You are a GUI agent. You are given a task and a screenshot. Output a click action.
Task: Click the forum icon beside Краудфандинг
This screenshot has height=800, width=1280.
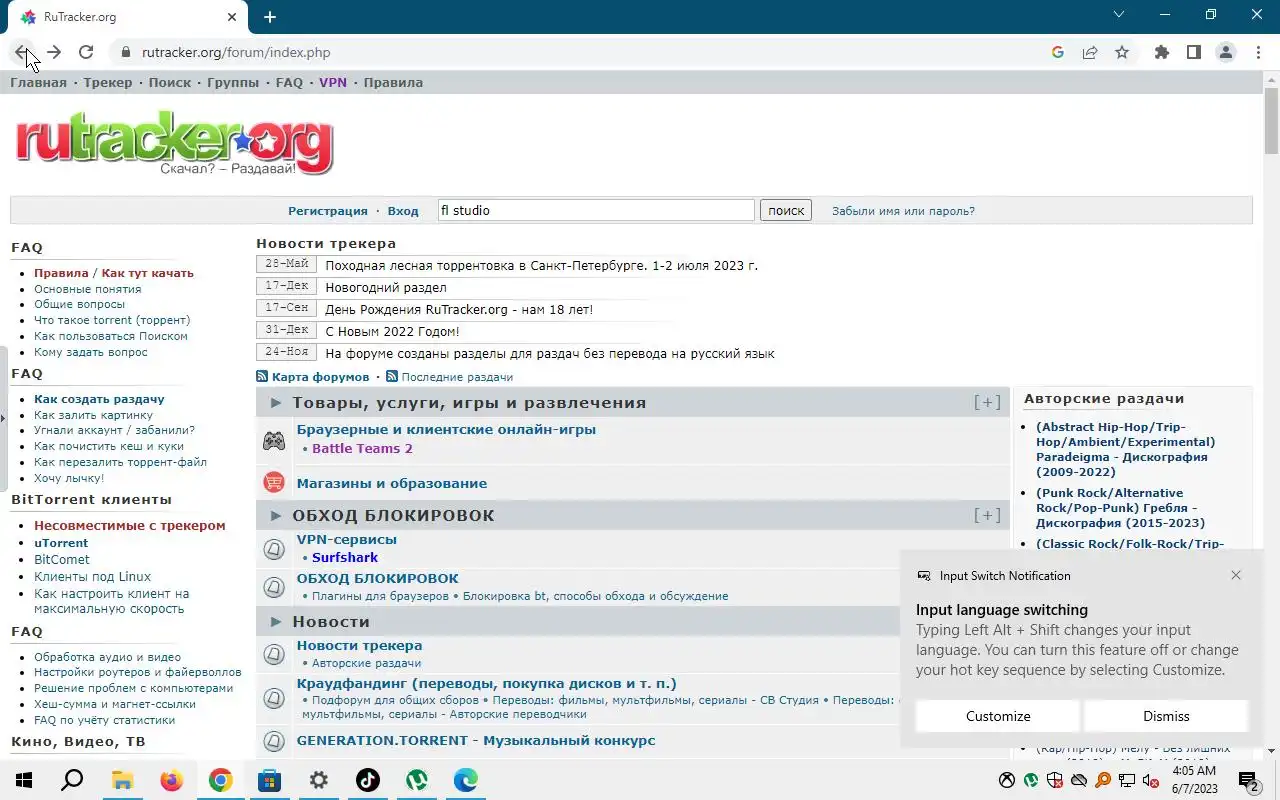274,698
